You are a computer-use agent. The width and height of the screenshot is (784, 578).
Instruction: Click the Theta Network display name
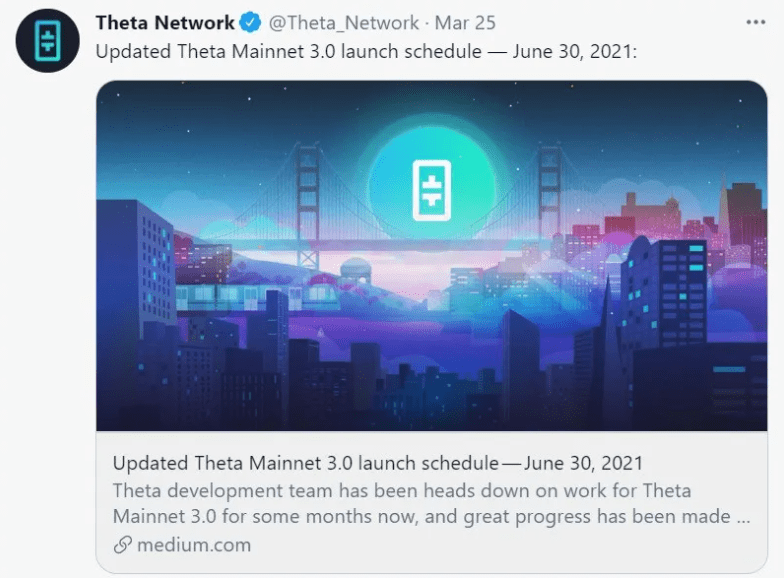165,23
